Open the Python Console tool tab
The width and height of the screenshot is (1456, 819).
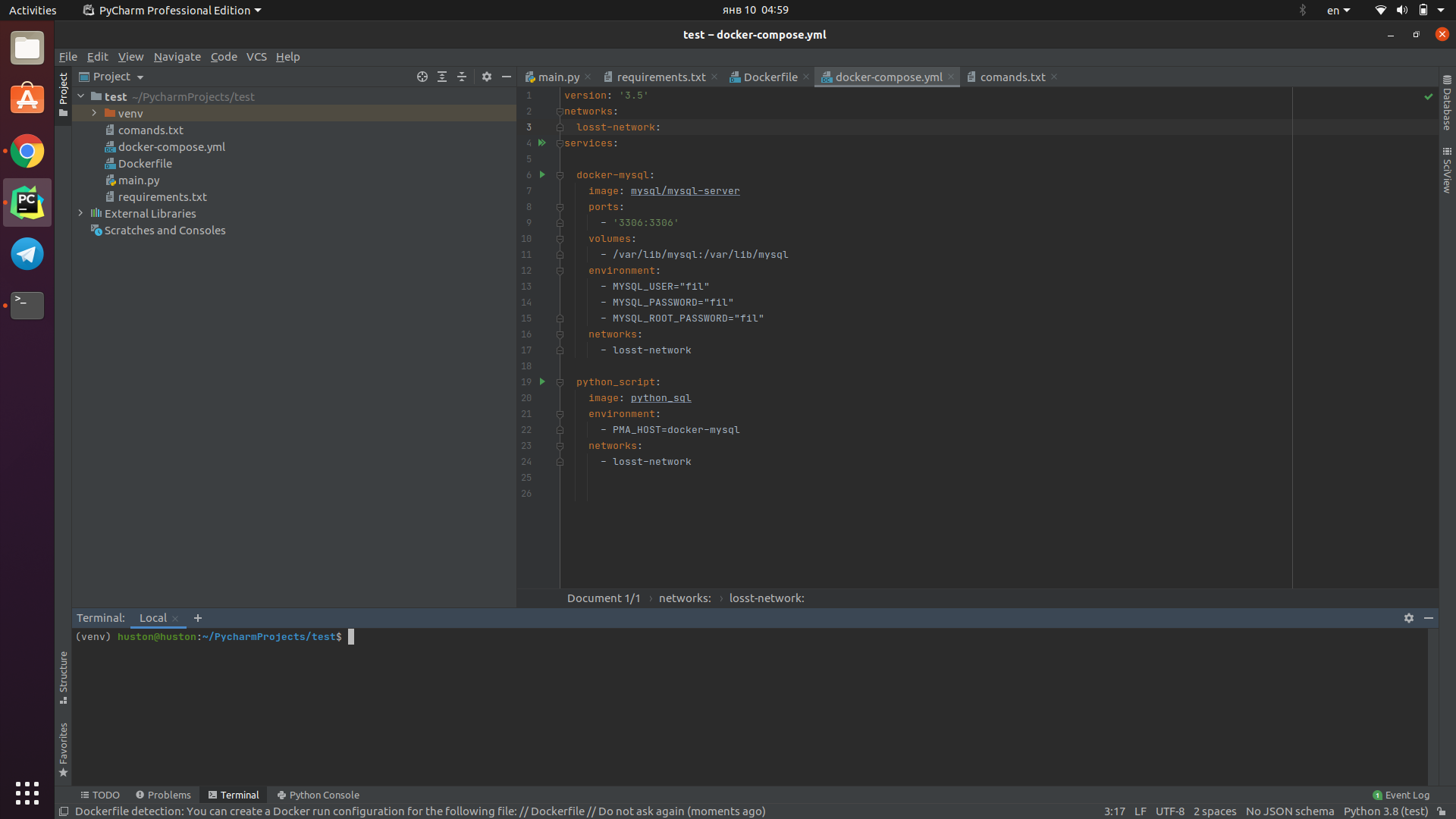point(318,795)
